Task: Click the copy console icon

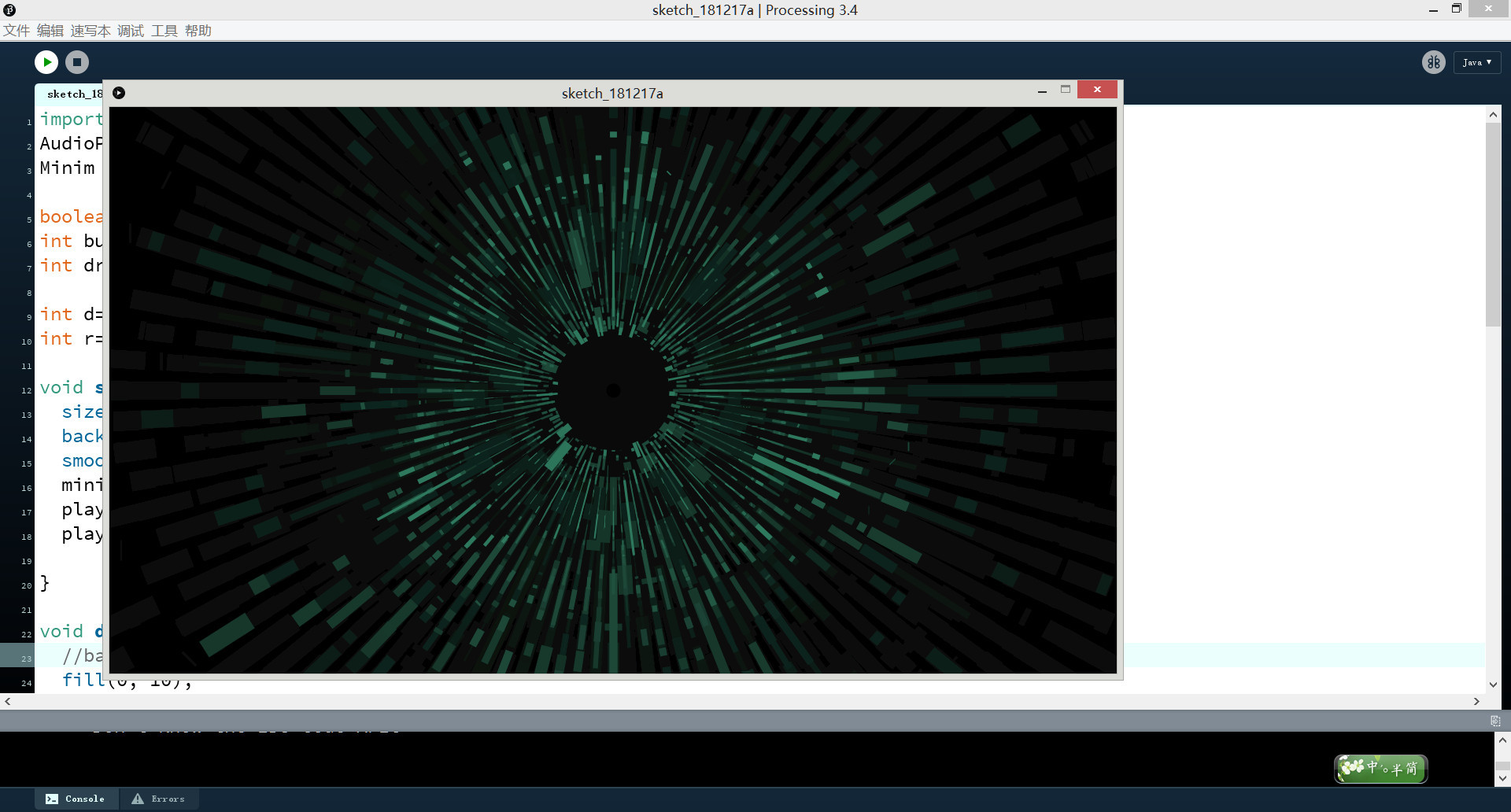Action: [1495, 721]
